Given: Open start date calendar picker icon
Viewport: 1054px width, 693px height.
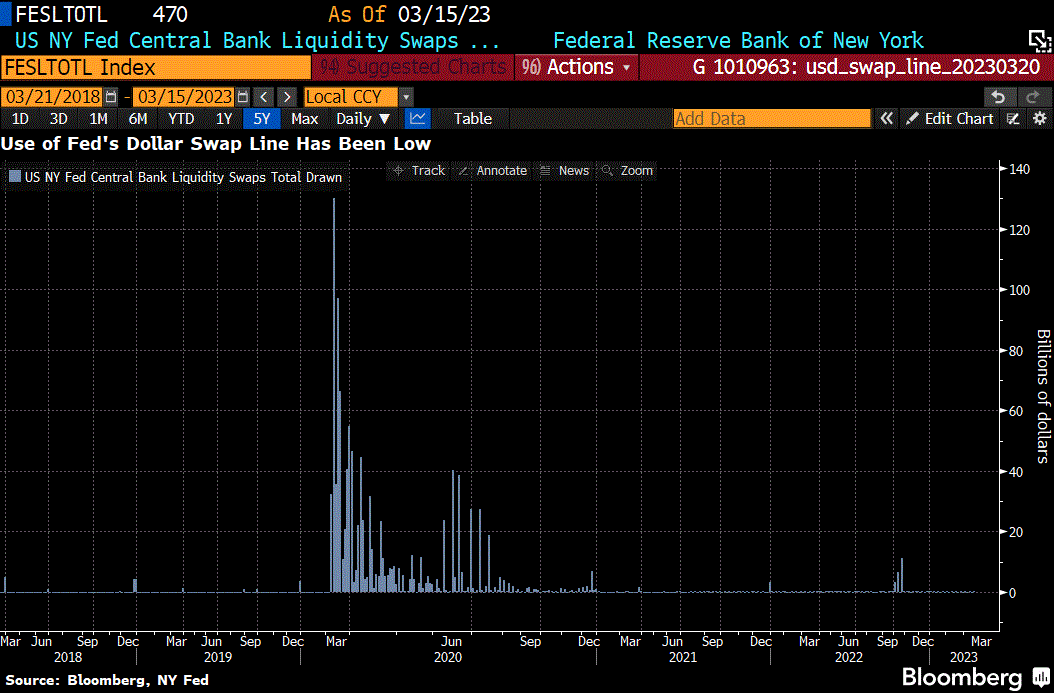Looking at the screenshot, I should point(112,97).
